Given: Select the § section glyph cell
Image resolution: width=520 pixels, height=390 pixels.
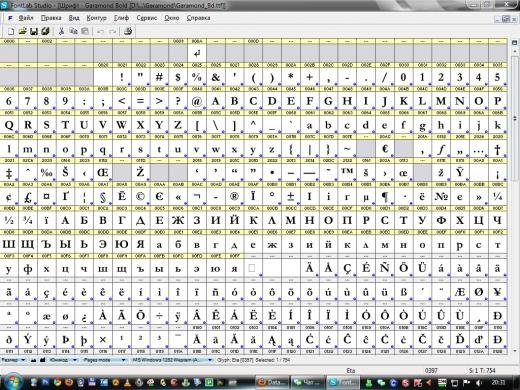Looking at the screenshot, I should tap(103, 196).
